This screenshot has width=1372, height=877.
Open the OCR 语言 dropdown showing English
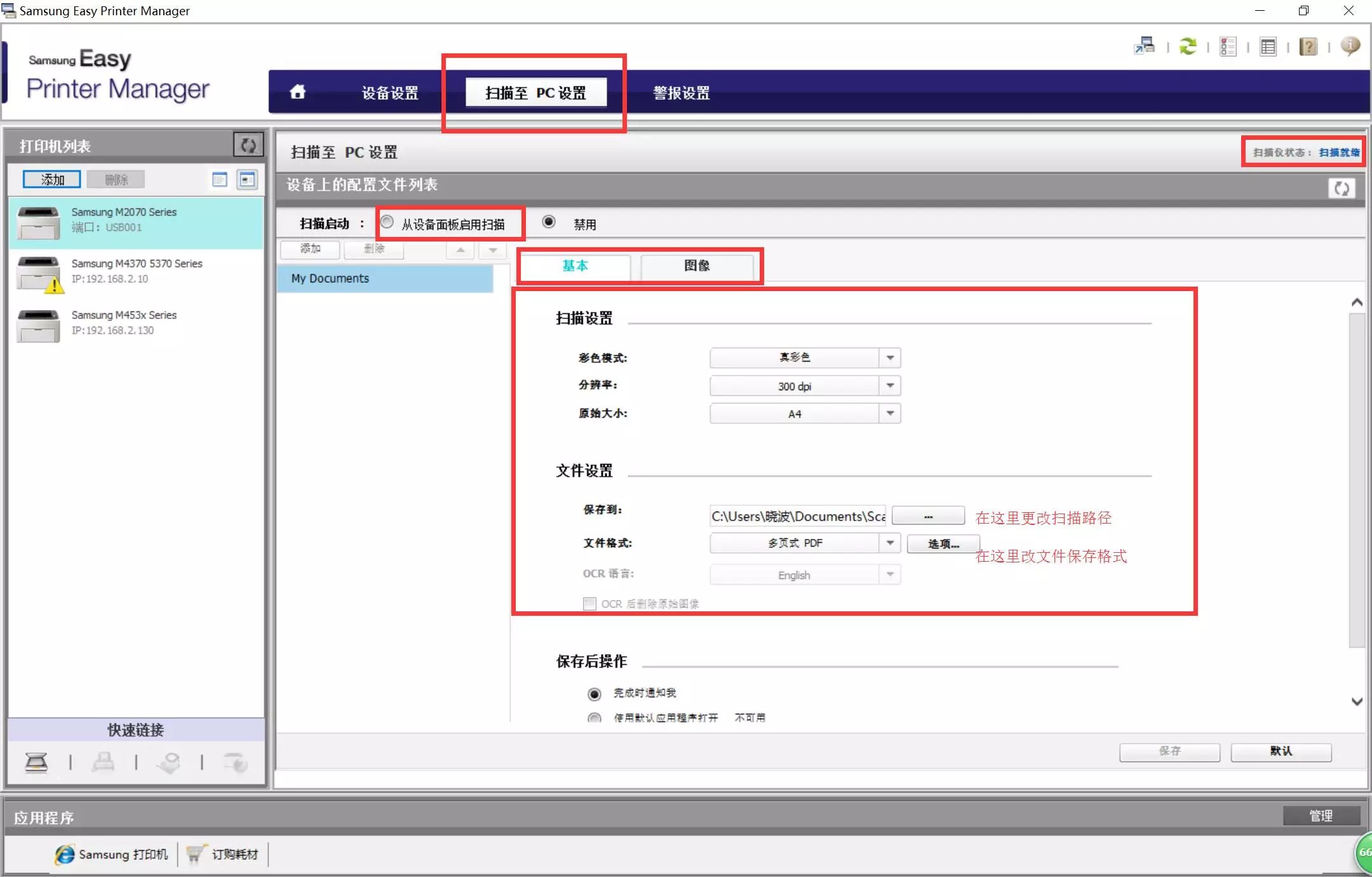tap(805, 574)
